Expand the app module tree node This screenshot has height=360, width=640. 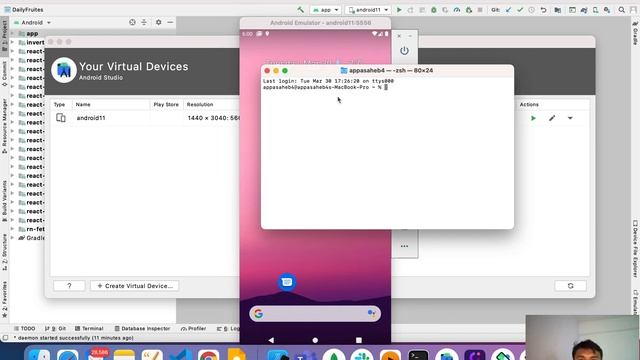(12, 33)
